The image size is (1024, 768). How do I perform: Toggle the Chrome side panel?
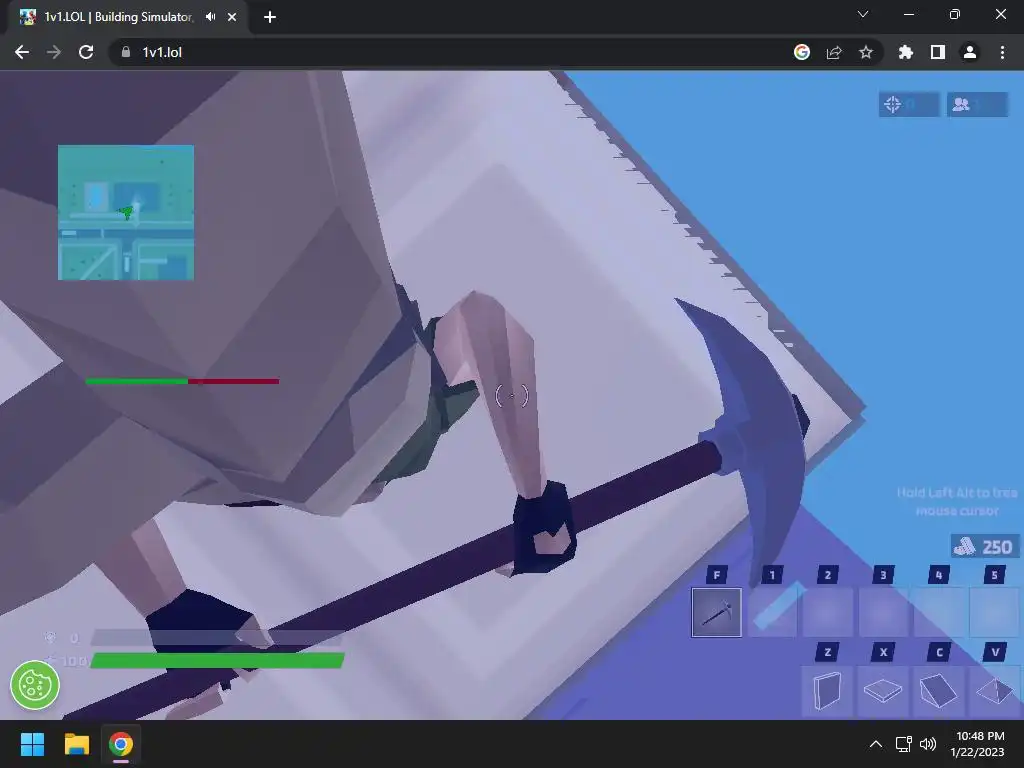(938, 52)
